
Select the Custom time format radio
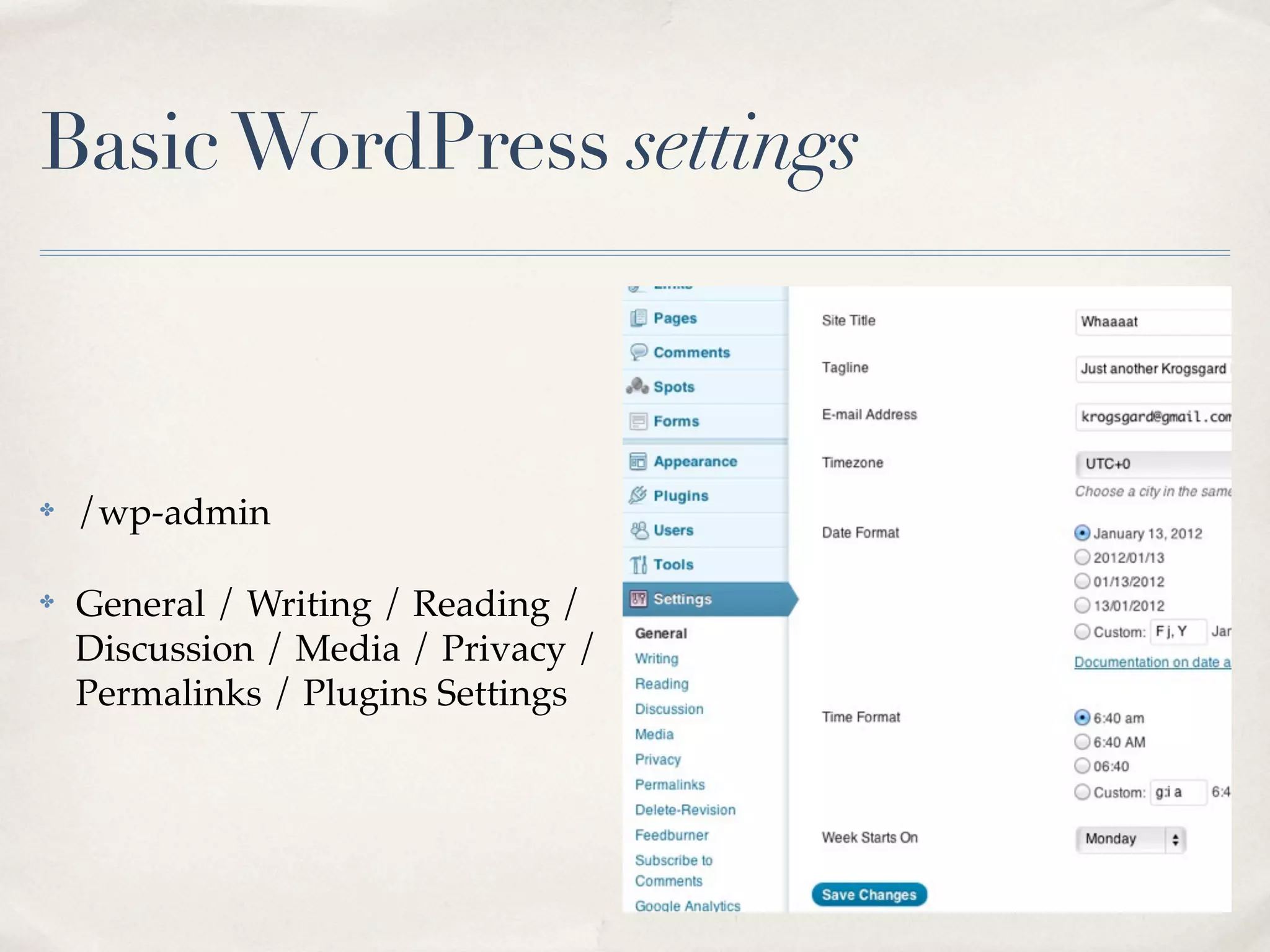click(1082, 792)
